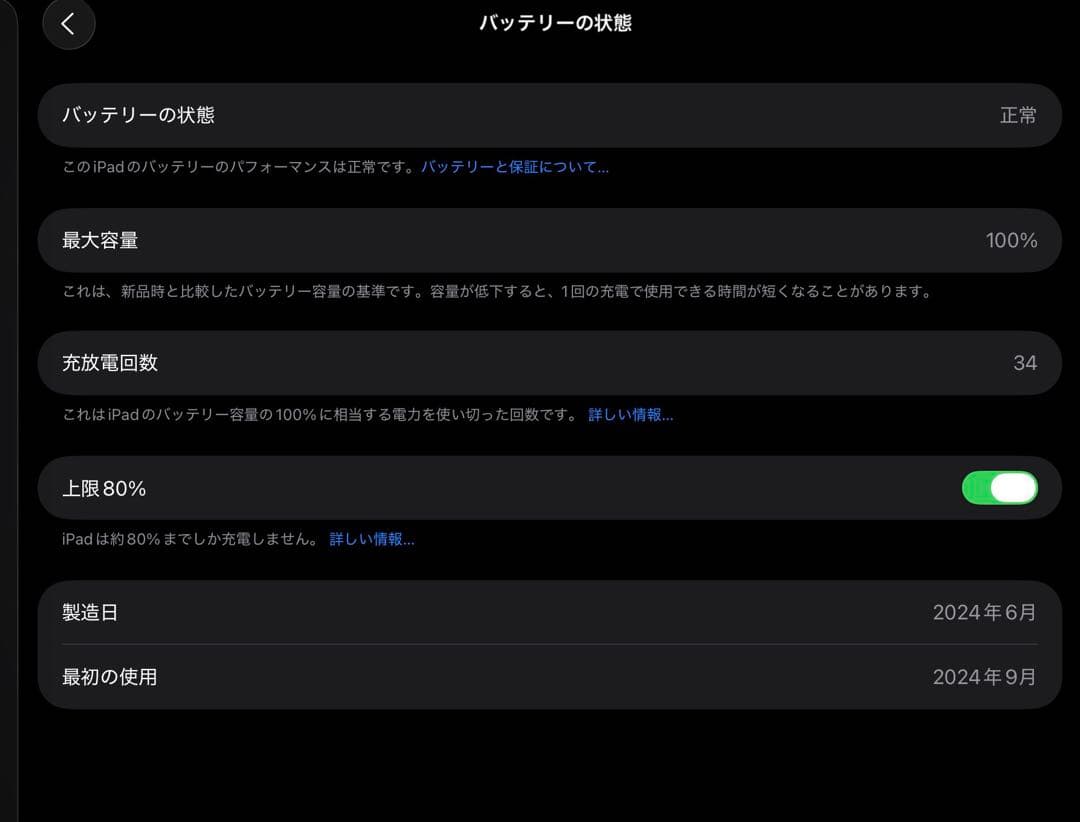This screenshot has width=1080, height=822.
Task: Tap the 34 charge cycle count value
Action: pos(1024,363)
